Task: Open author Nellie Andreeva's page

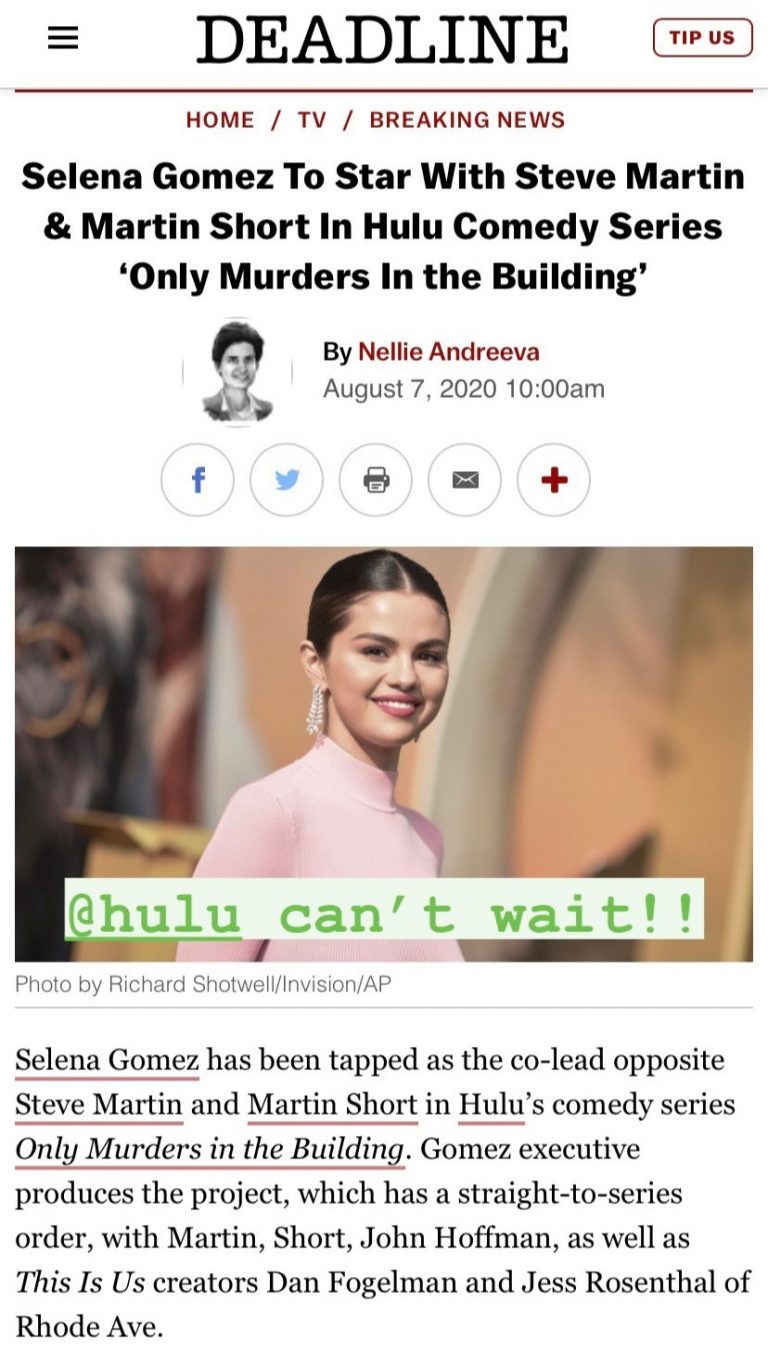Action: pyautogui.click(x=449, y=352)
